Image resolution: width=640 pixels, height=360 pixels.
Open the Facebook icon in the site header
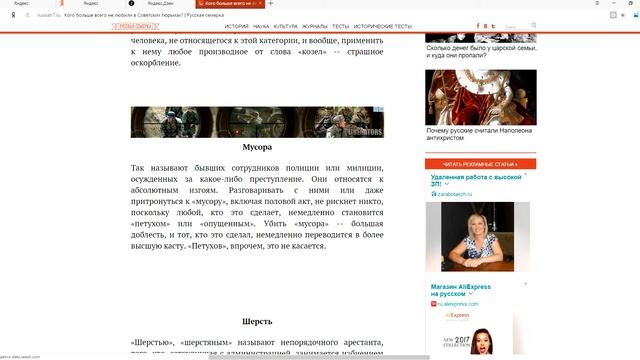tap(478, 26)
